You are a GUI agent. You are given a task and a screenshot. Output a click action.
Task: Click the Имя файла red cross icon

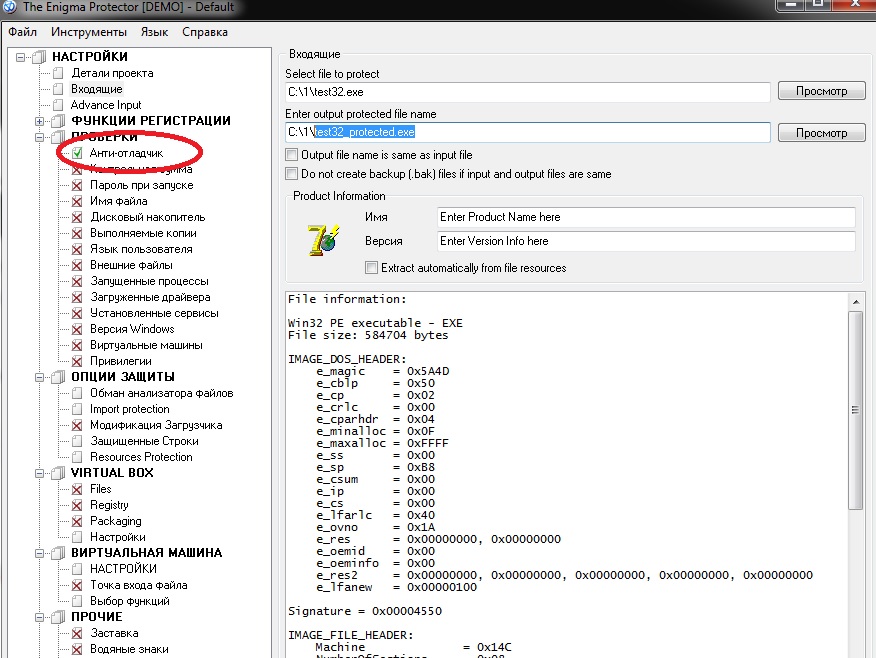77,201
